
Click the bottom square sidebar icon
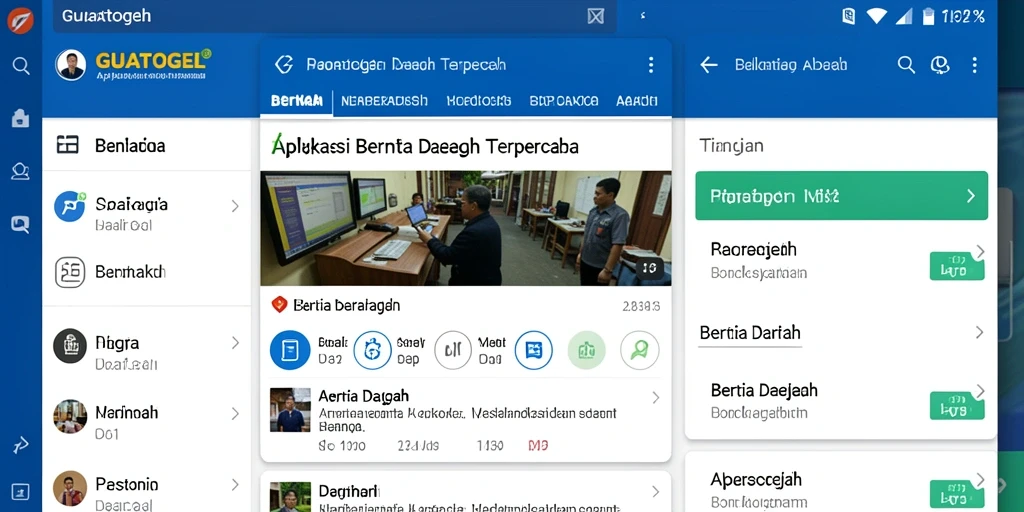(20, 491)
